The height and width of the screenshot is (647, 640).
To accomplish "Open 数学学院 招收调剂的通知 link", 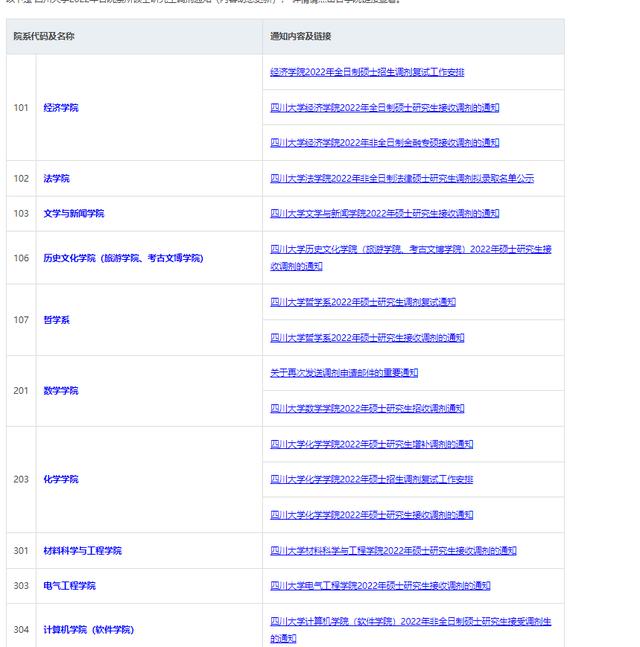I will coord(367,408).
